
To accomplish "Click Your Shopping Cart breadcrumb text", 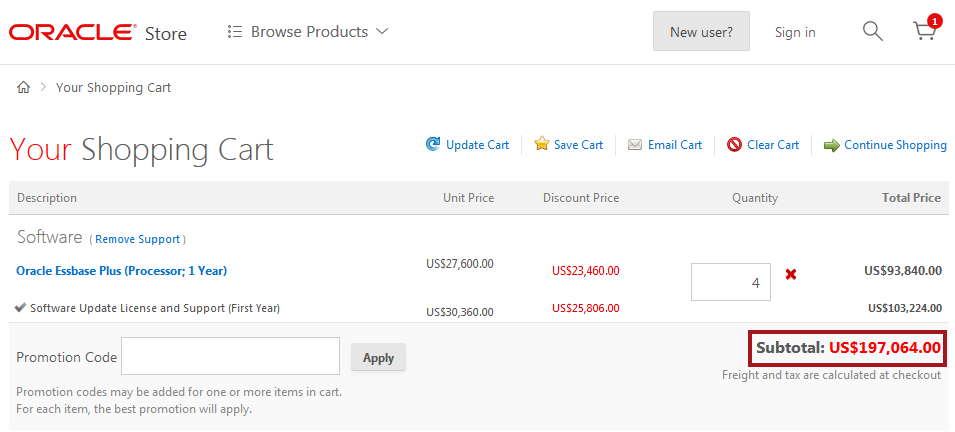I will 113,88.
